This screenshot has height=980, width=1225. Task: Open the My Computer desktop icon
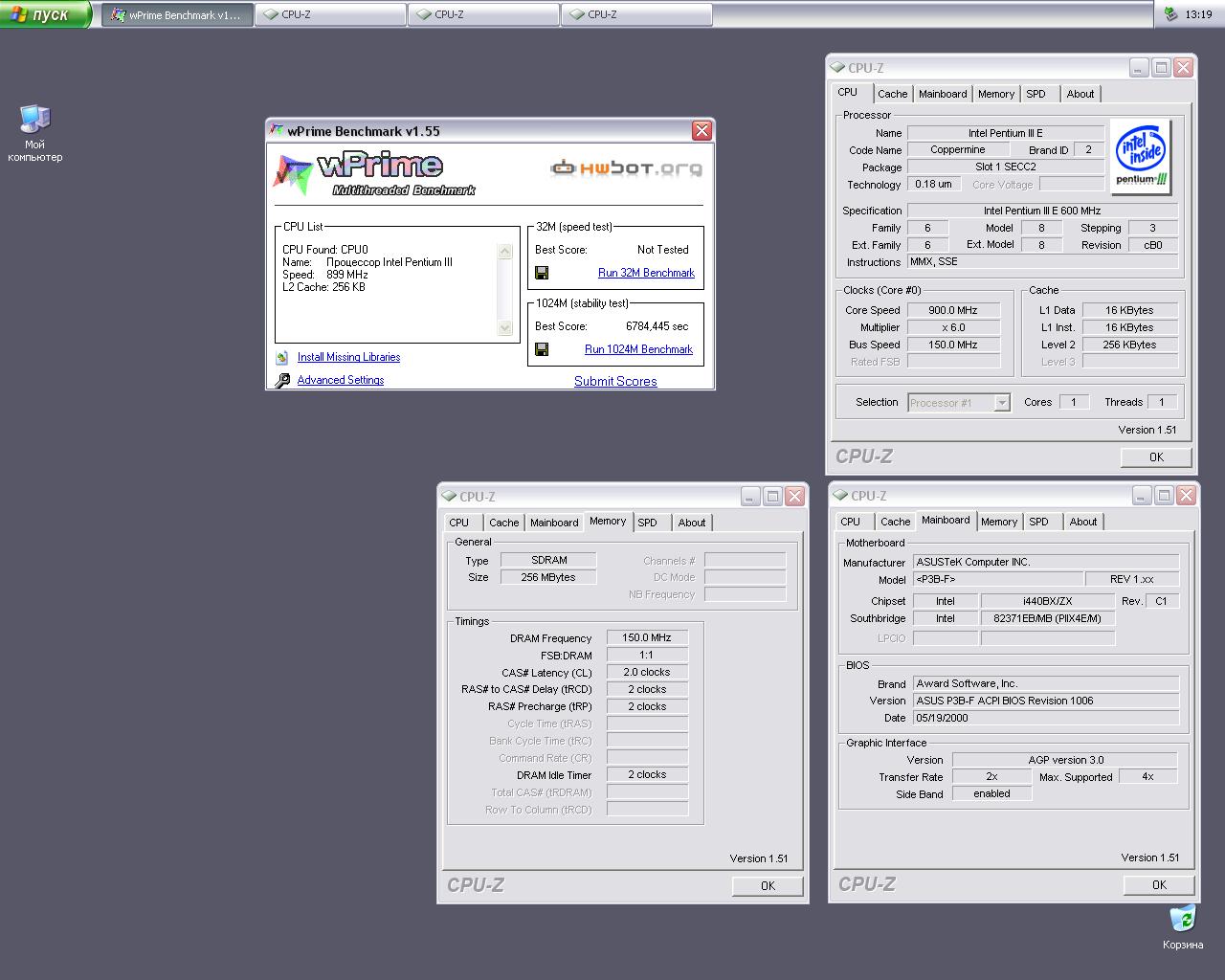tap(35, 133)
